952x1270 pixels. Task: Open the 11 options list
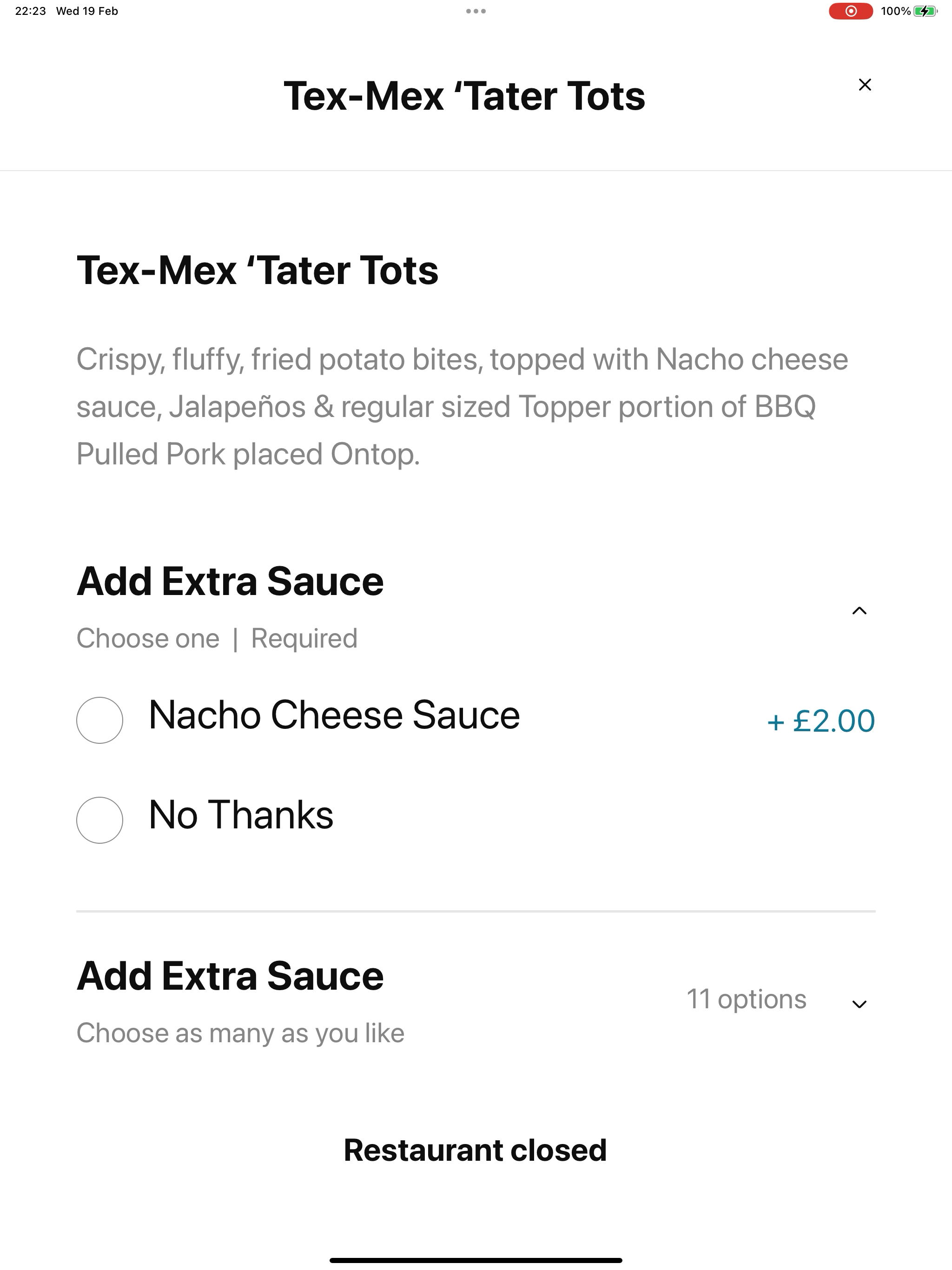pyautogui.click(x=747, y=999)
